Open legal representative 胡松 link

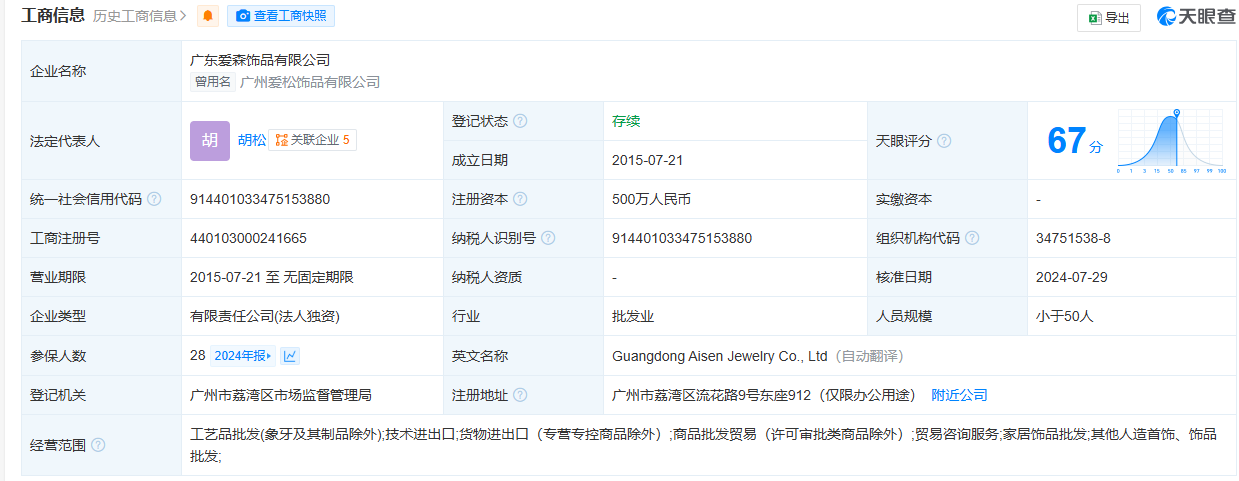[252, 140]
